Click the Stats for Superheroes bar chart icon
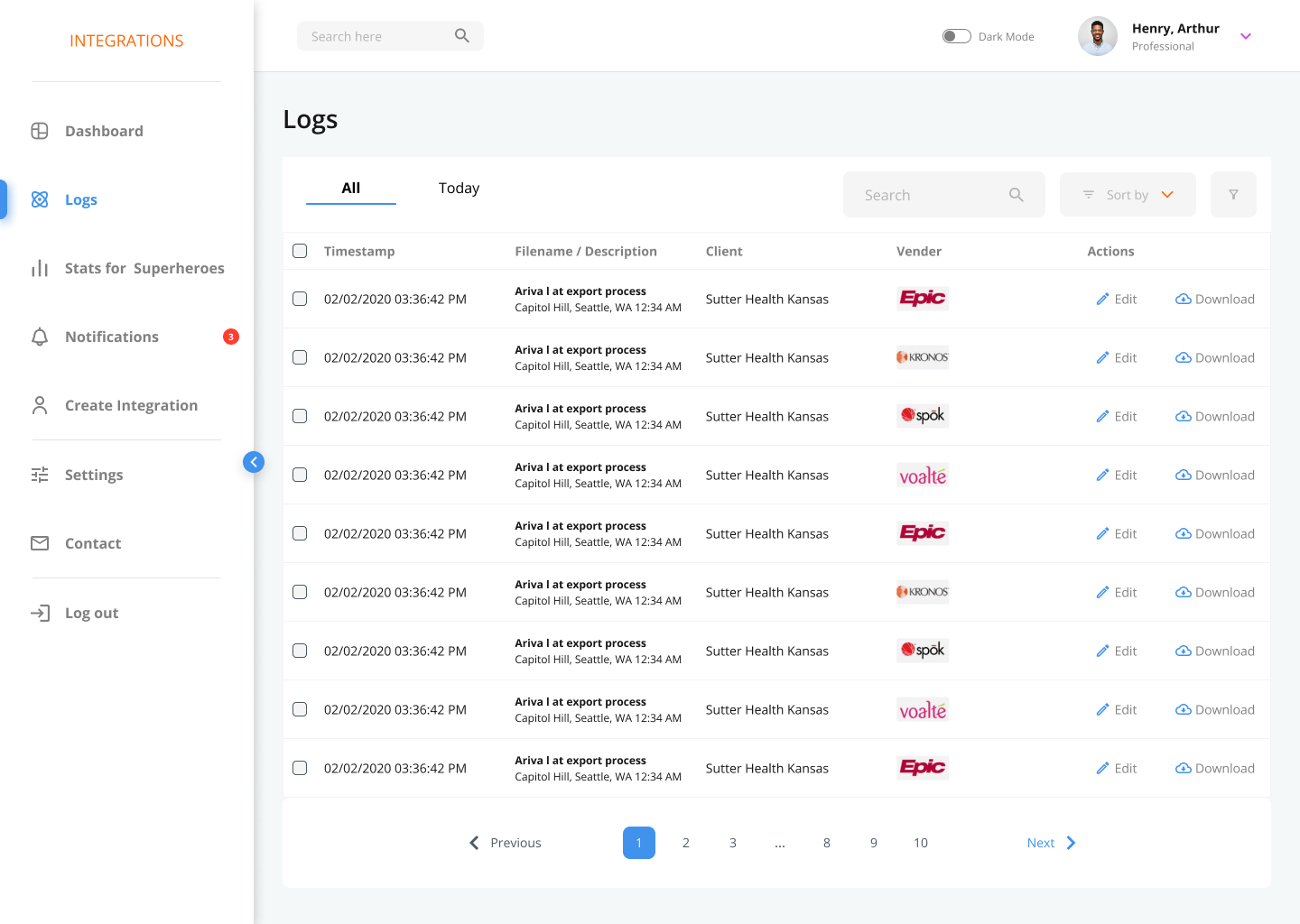This screenshot has width=1300, height=924. (x=40, y=268)
